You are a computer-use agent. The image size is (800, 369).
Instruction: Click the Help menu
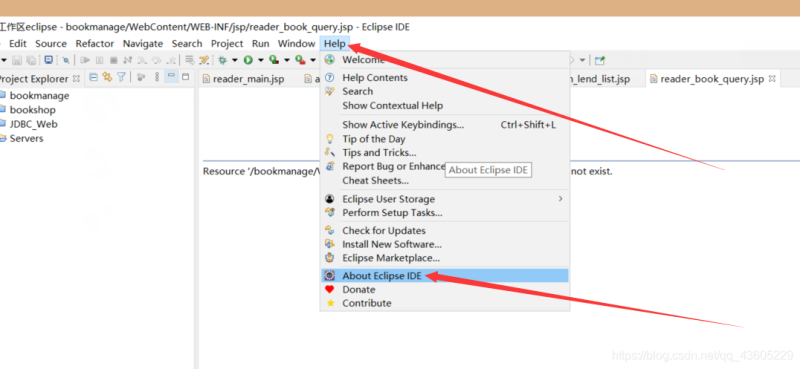335,44
